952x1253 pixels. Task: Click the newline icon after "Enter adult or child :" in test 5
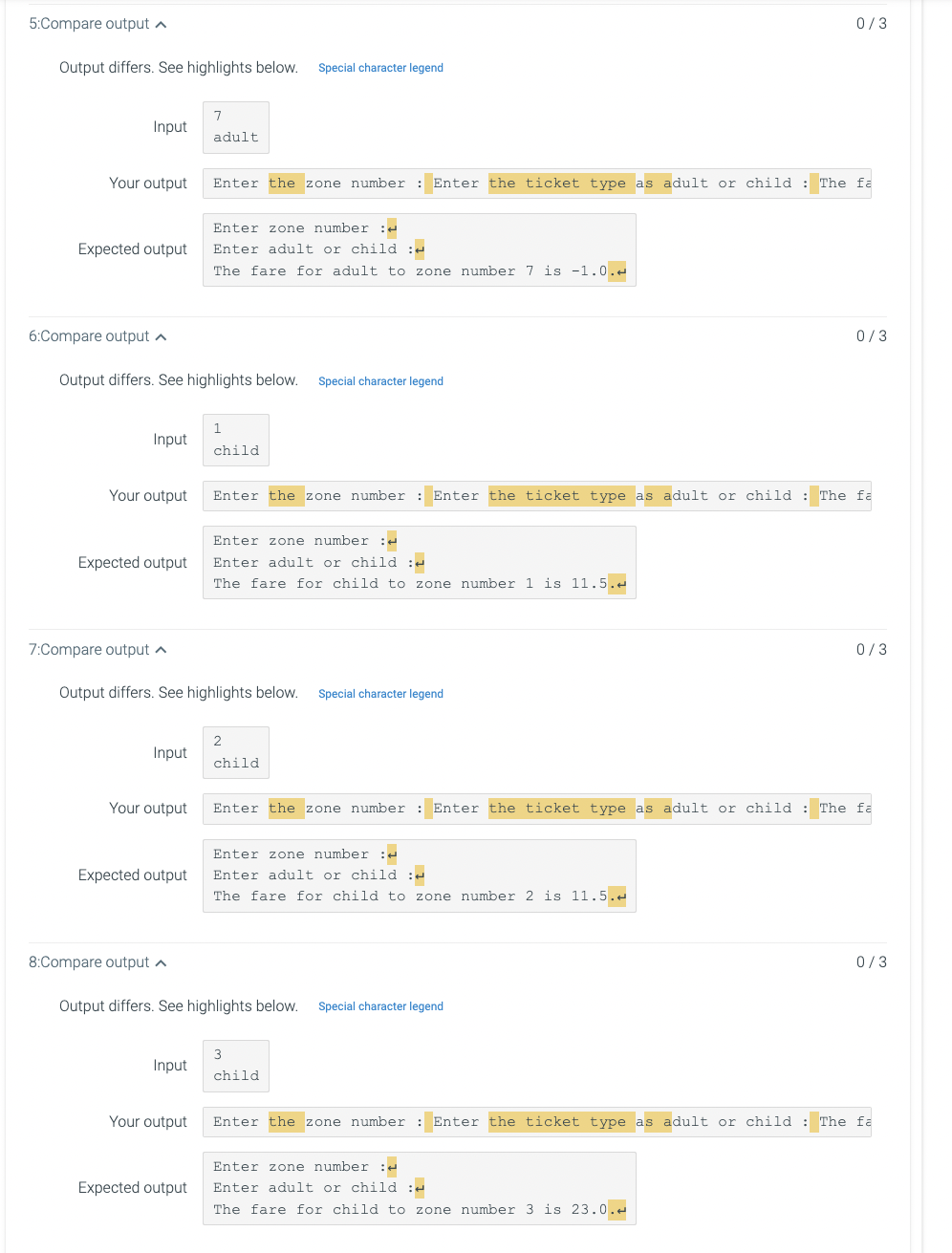click(418, 249)
